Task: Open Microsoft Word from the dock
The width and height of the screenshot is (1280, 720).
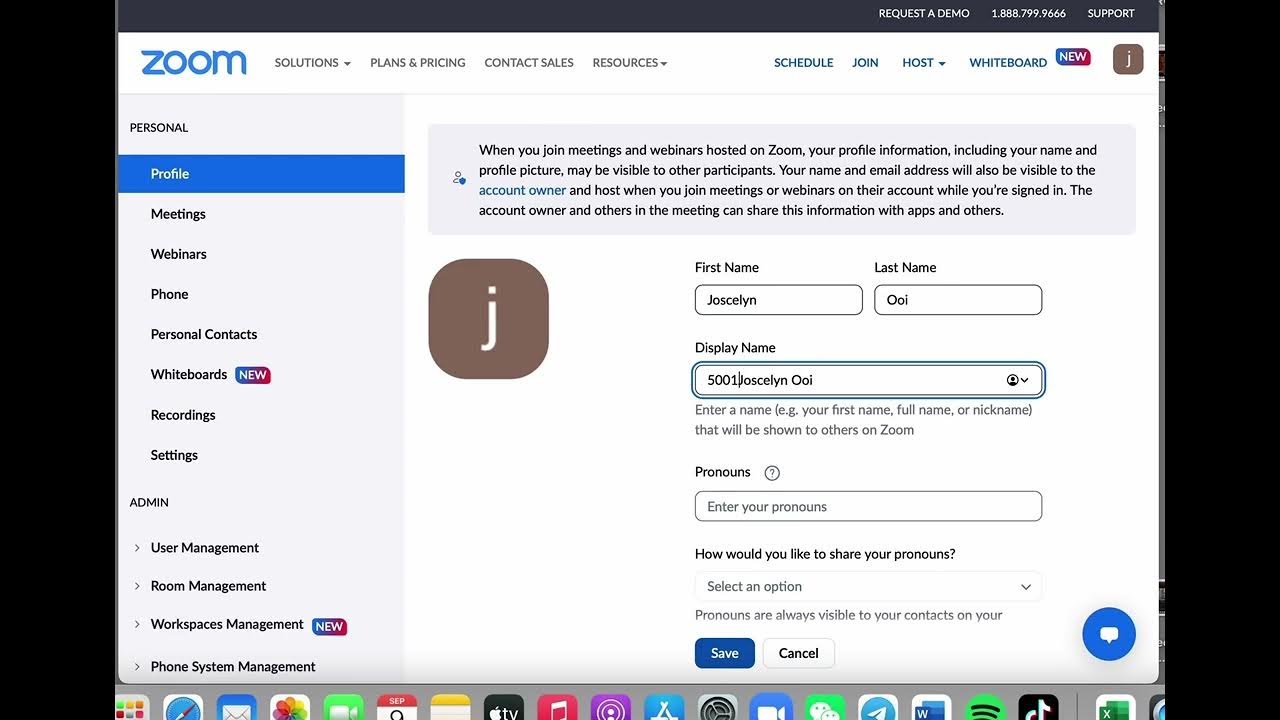Action: [x=930, y=708]
